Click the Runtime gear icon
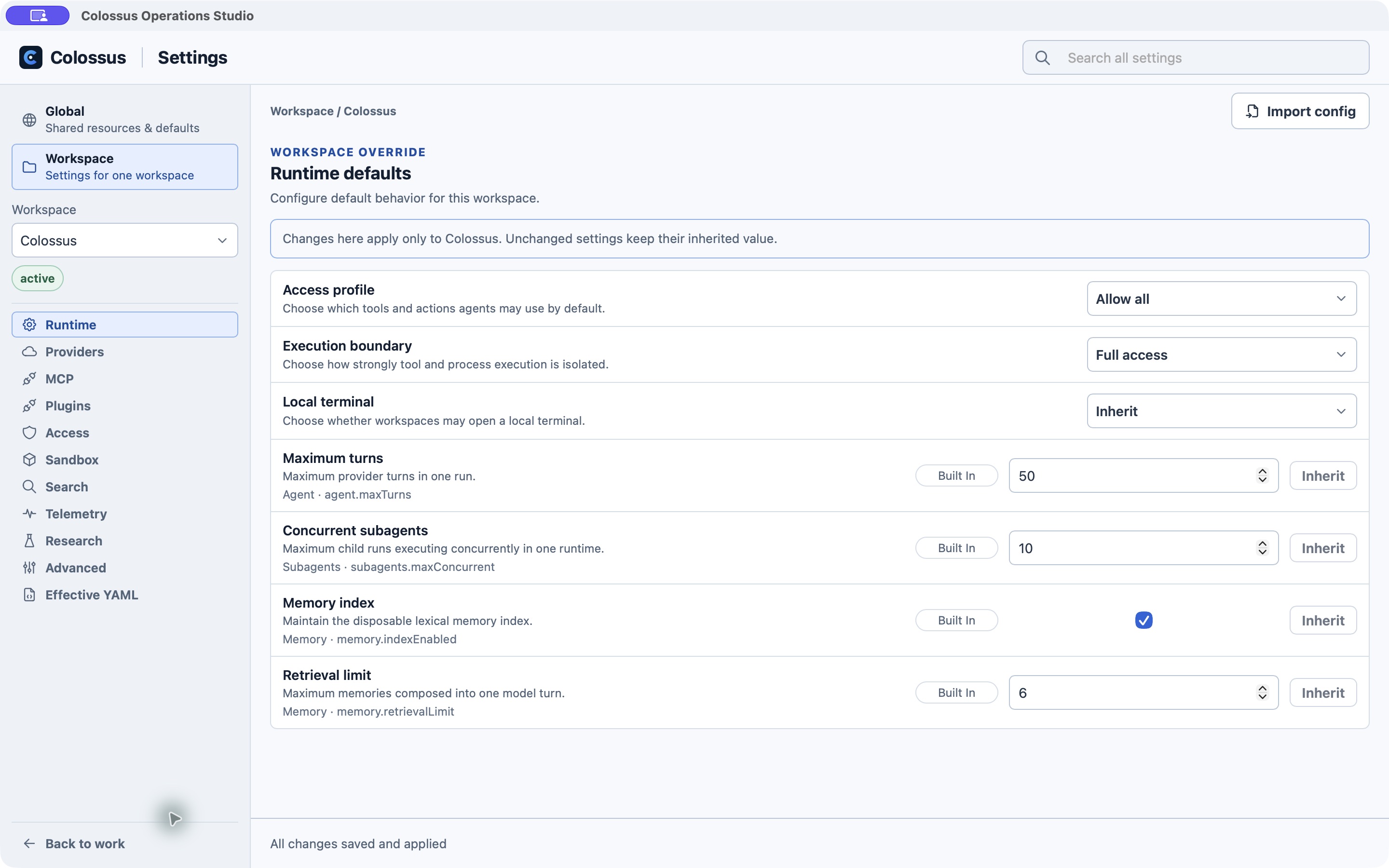The width and height of the screenshot is (1389, 868). coord(29,325)
